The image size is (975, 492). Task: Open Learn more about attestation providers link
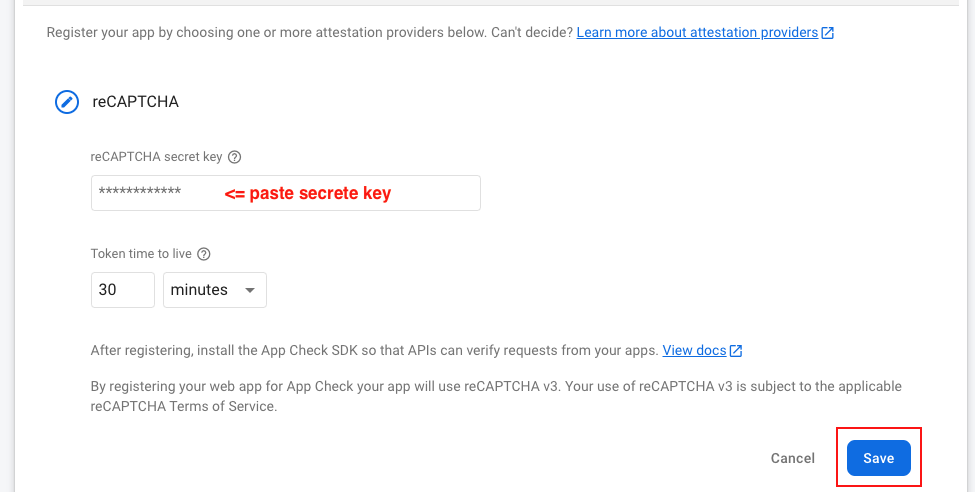tap(697, 32)
